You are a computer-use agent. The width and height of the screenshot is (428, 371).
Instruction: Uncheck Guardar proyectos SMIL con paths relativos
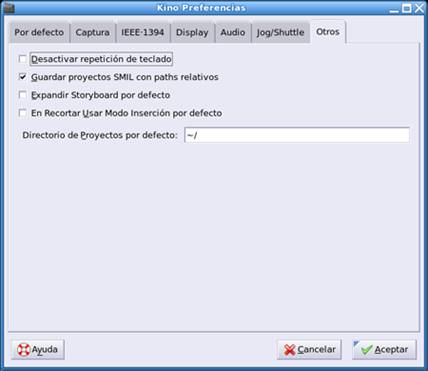pyautogui.click(x=22, y=77)
